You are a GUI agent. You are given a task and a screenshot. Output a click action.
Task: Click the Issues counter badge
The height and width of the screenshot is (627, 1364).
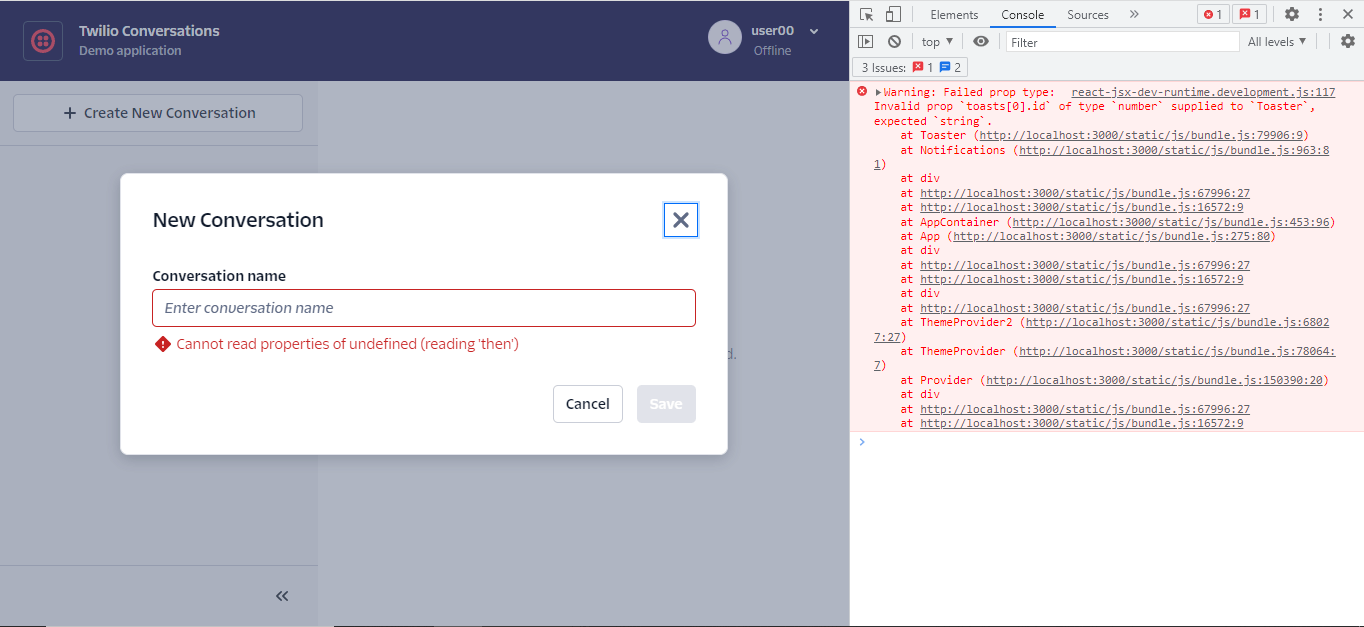(x=910, y=66)
